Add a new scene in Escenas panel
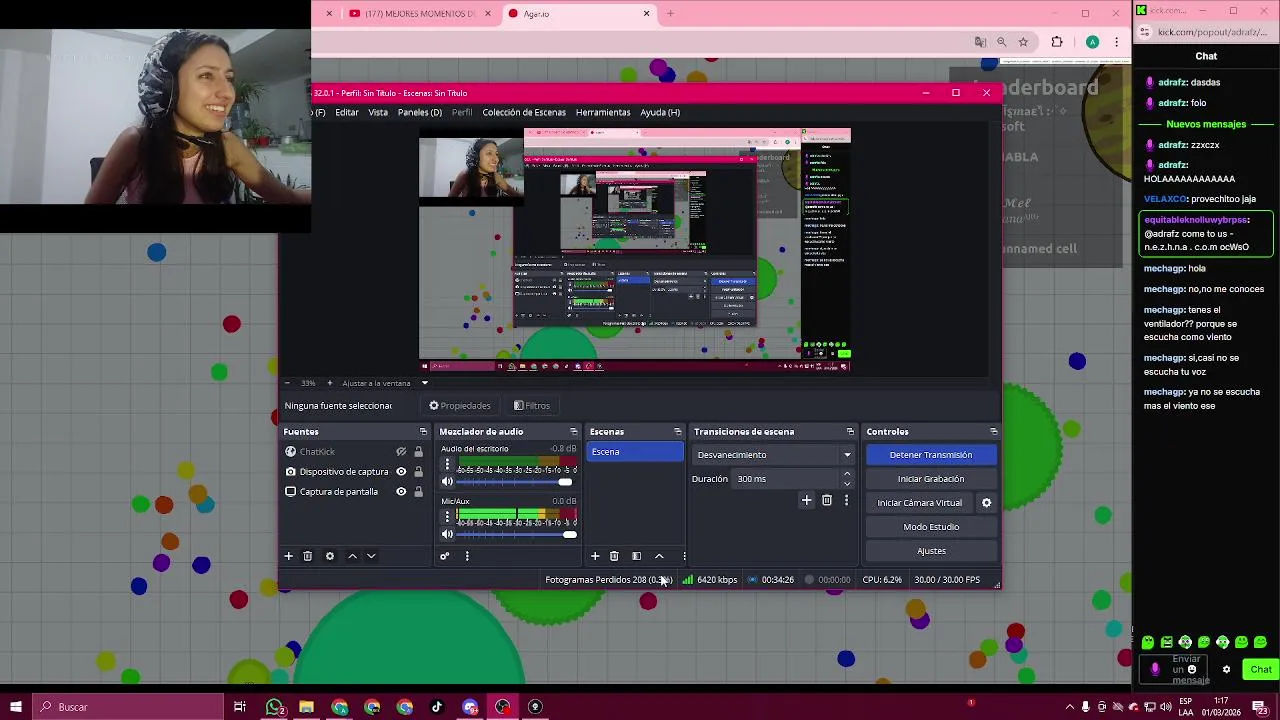This screenshot has height=720, width=1280. 595,556
